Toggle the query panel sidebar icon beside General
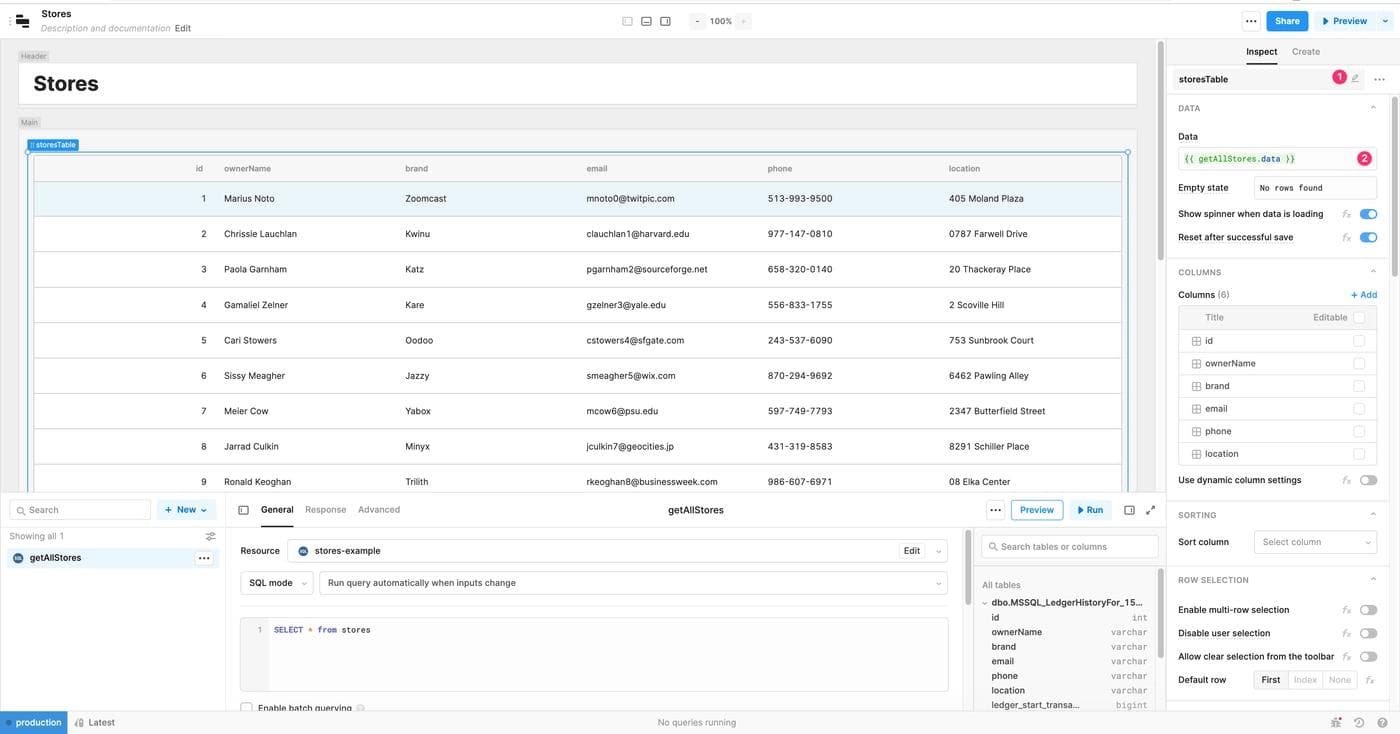Viewport: 1400px width, 734px height. pyautogui.click(x=243, y=510)
